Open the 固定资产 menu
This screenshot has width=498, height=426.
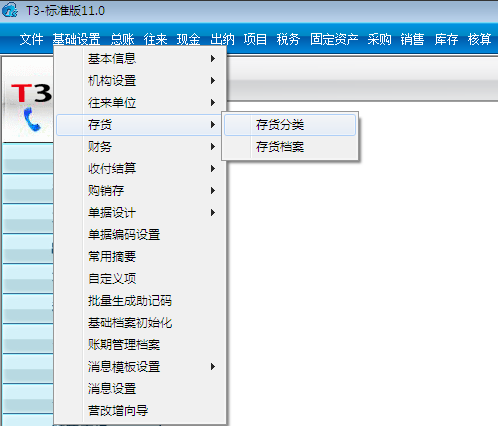pyautogui.click(x=334, y=39)
